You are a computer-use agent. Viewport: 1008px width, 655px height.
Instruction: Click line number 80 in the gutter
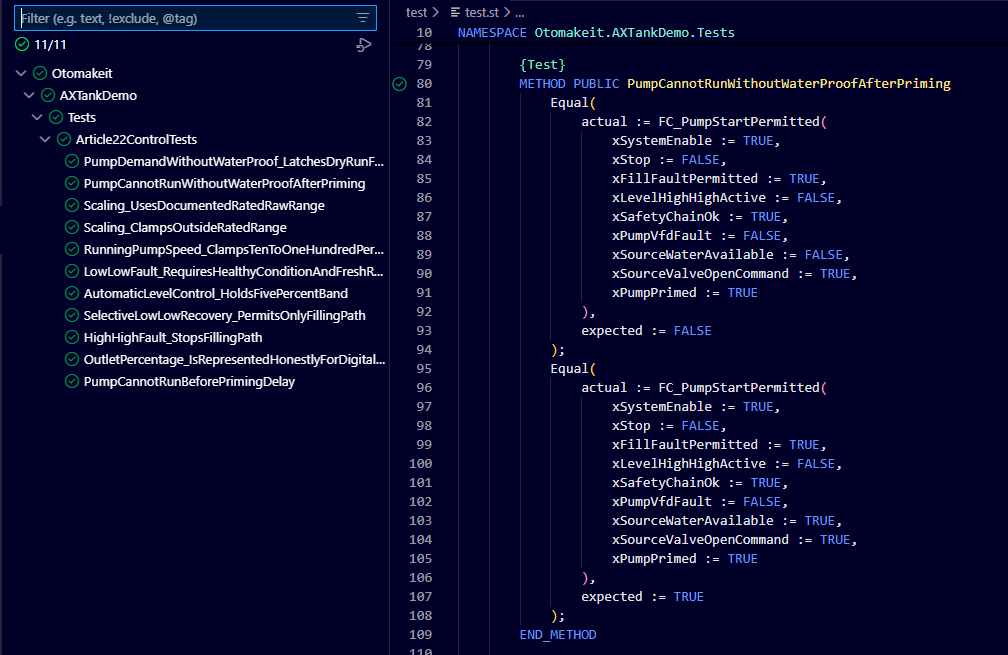click(x=424, y=84)
